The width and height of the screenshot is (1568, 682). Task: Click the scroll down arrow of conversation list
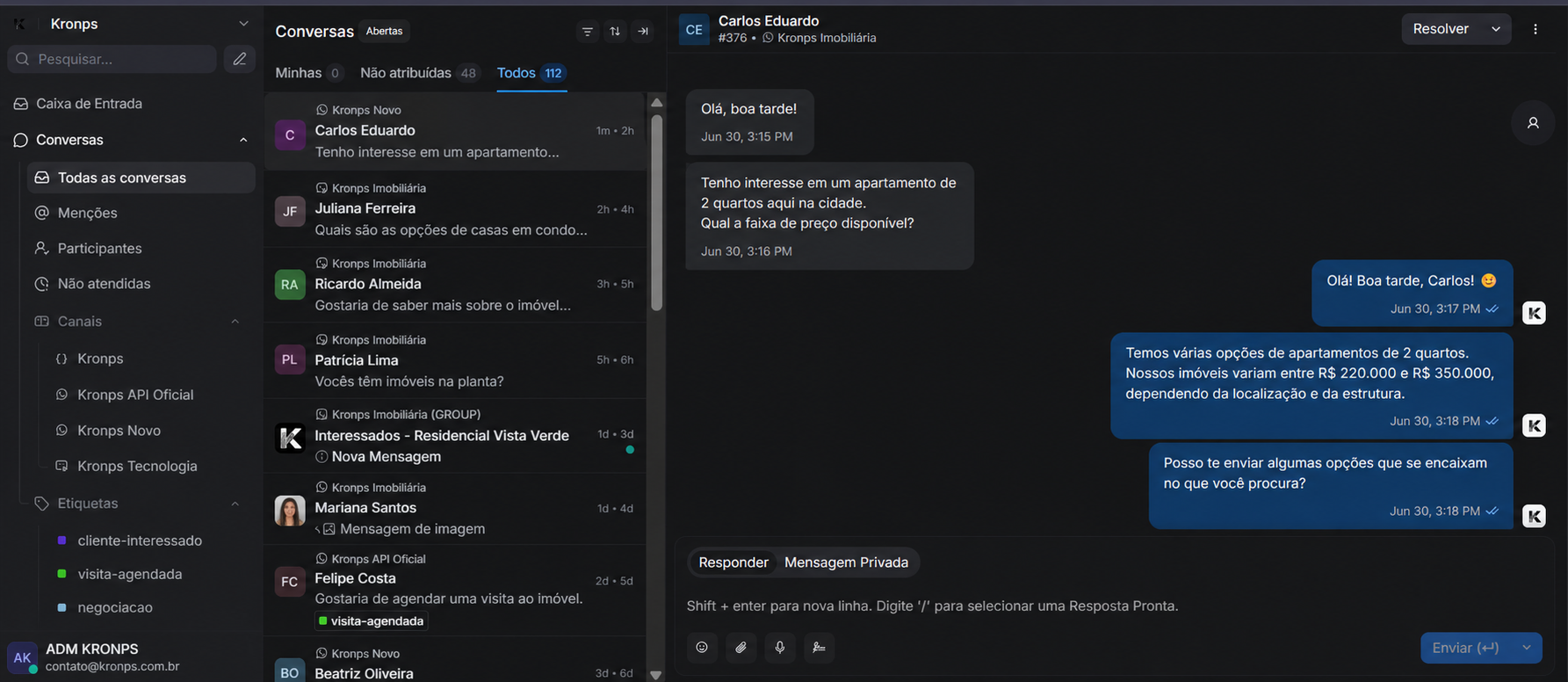pos(656,675)
